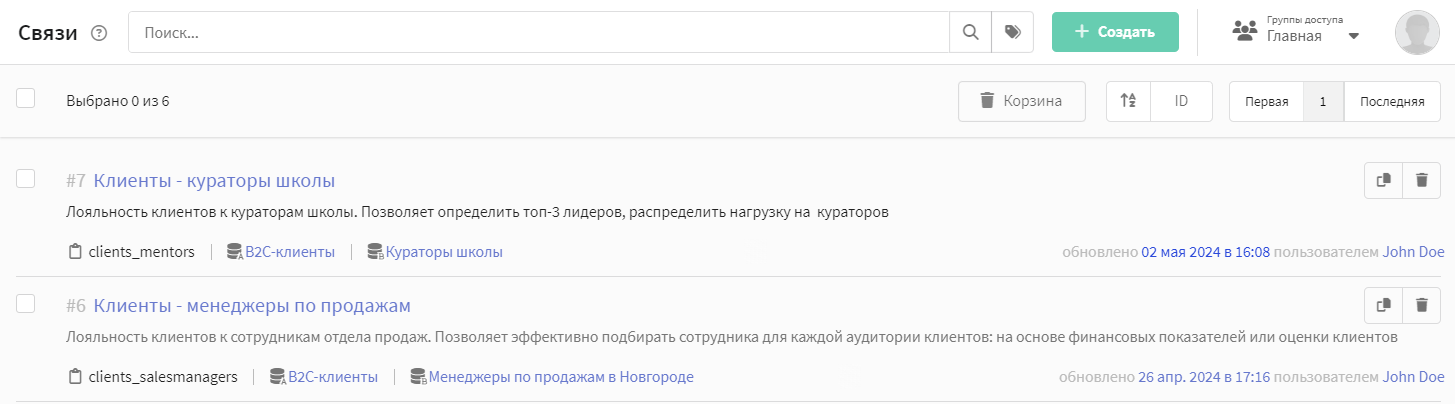Click the sort order icon
The height and width of the screenshot is (404, 1455).
[x=1128, y=101]
